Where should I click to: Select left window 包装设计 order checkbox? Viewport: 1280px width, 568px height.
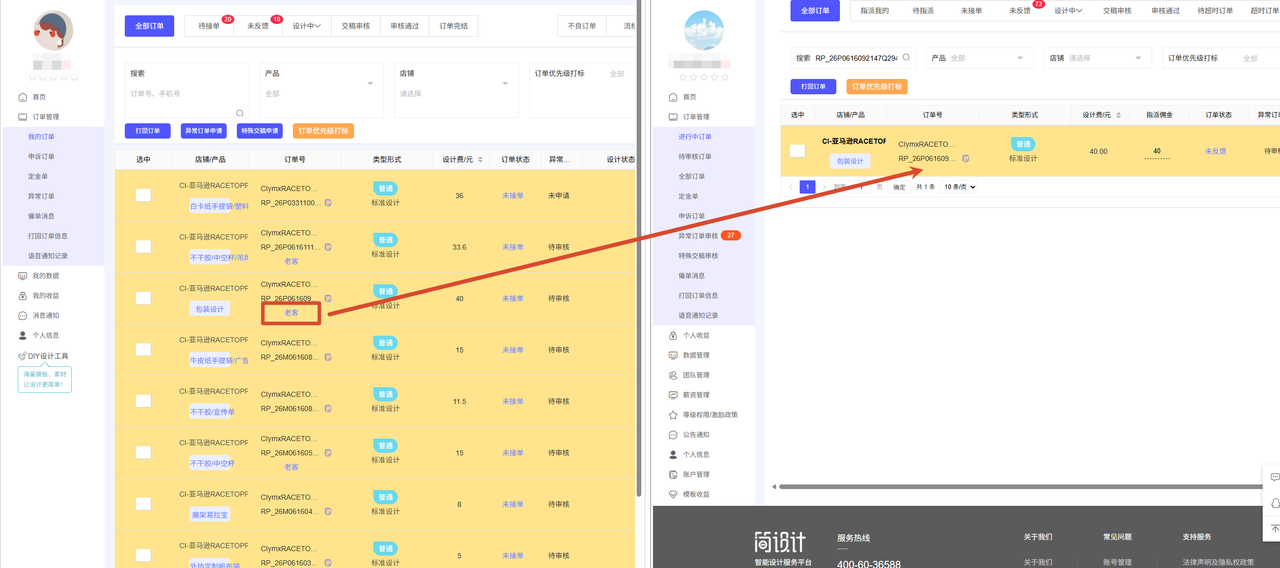143,298
